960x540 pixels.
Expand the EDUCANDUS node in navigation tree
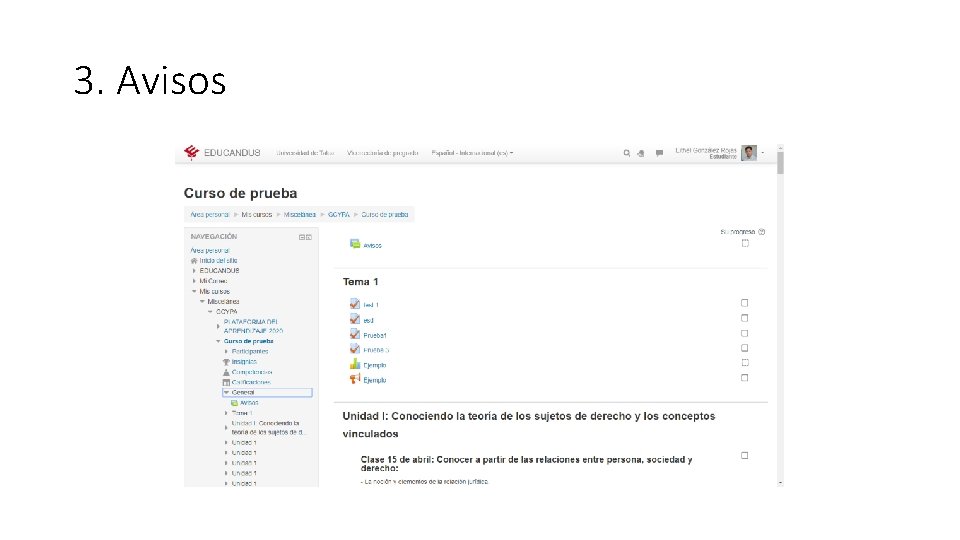coord(194,271)
